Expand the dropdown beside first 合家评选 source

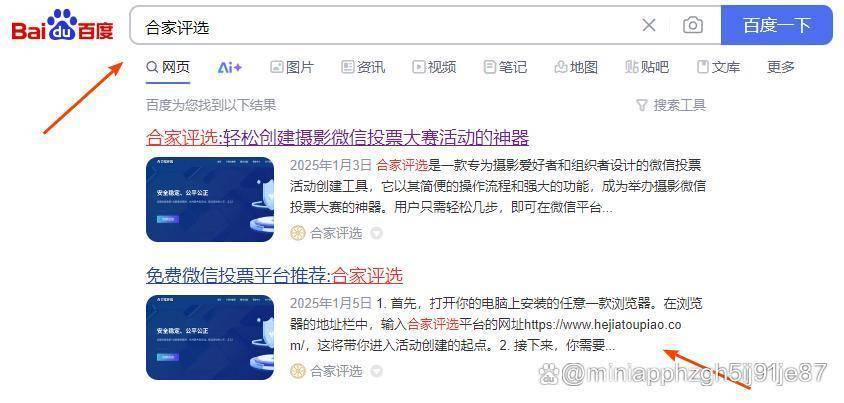pos(377,233)
